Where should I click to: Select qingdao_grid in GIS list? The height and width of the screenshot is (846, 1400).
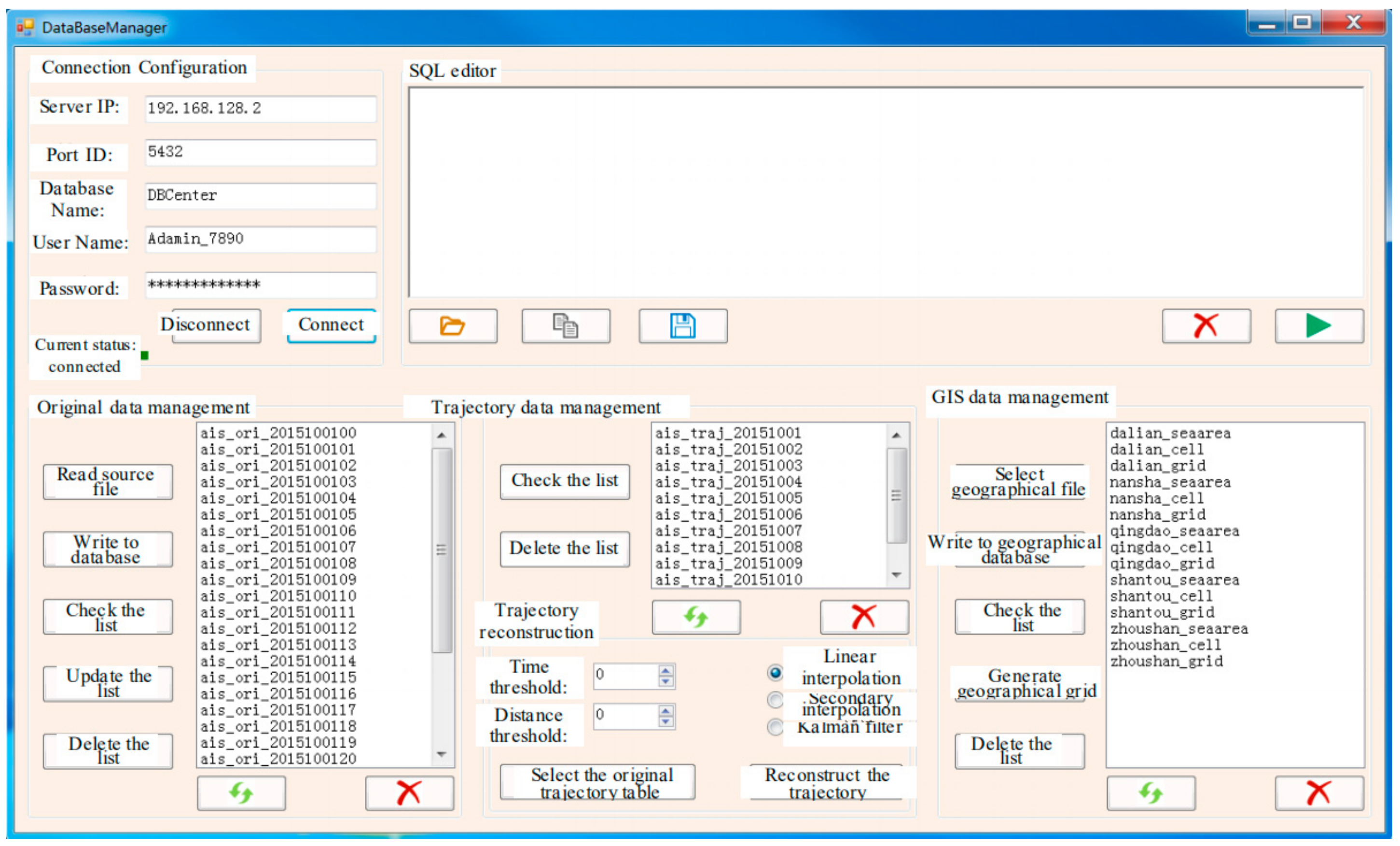pos(1162,564)
